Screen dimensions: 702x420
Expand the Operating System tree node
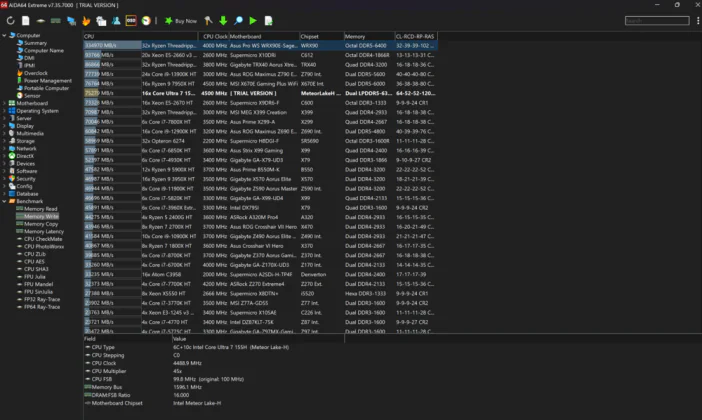coord(4,111)
